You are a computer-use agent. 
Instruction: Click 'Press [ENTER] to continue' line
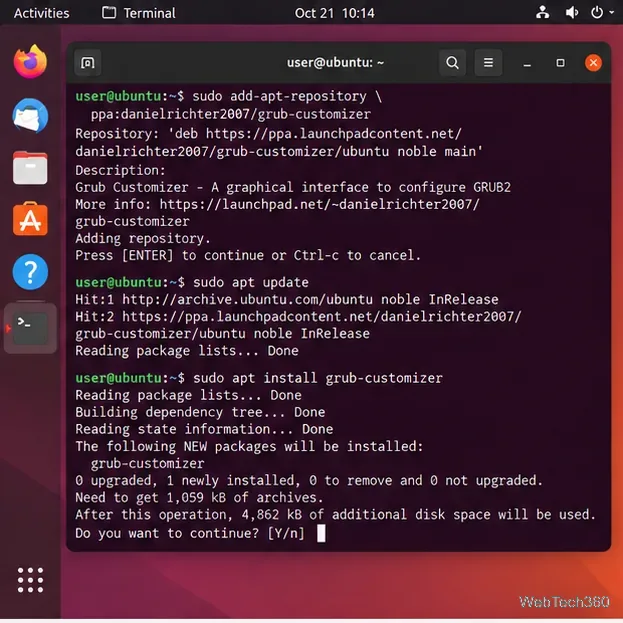(248, 255)
